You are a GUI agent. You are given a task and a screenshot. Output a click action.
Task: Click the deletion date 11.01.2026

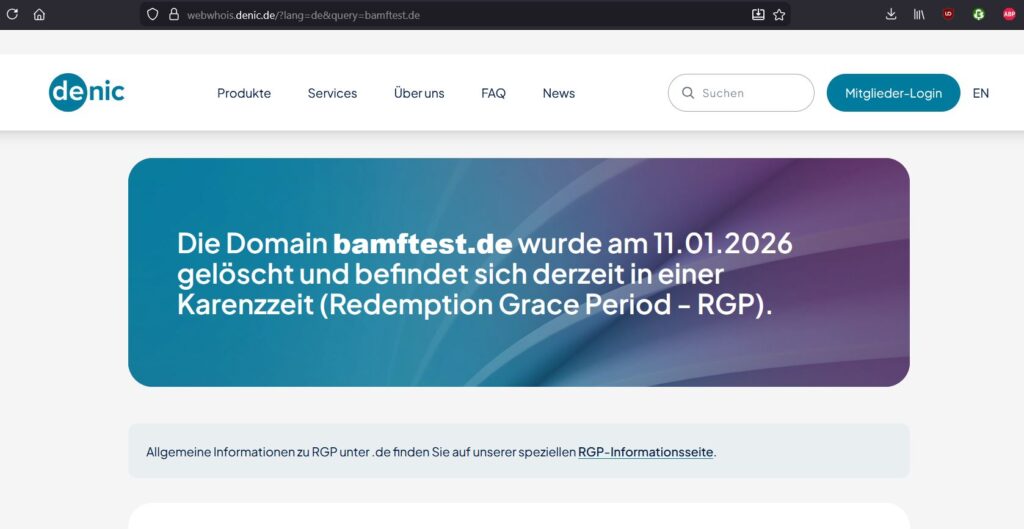[723, 244]
